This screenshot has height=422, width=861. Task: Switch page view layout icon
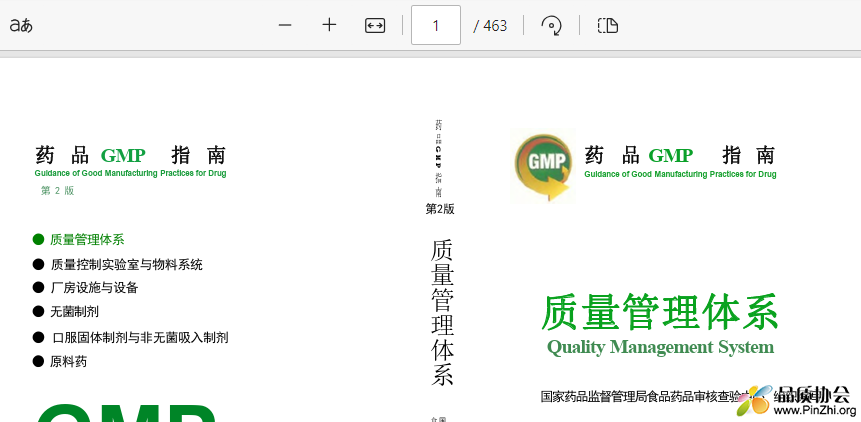coord(608,25)
